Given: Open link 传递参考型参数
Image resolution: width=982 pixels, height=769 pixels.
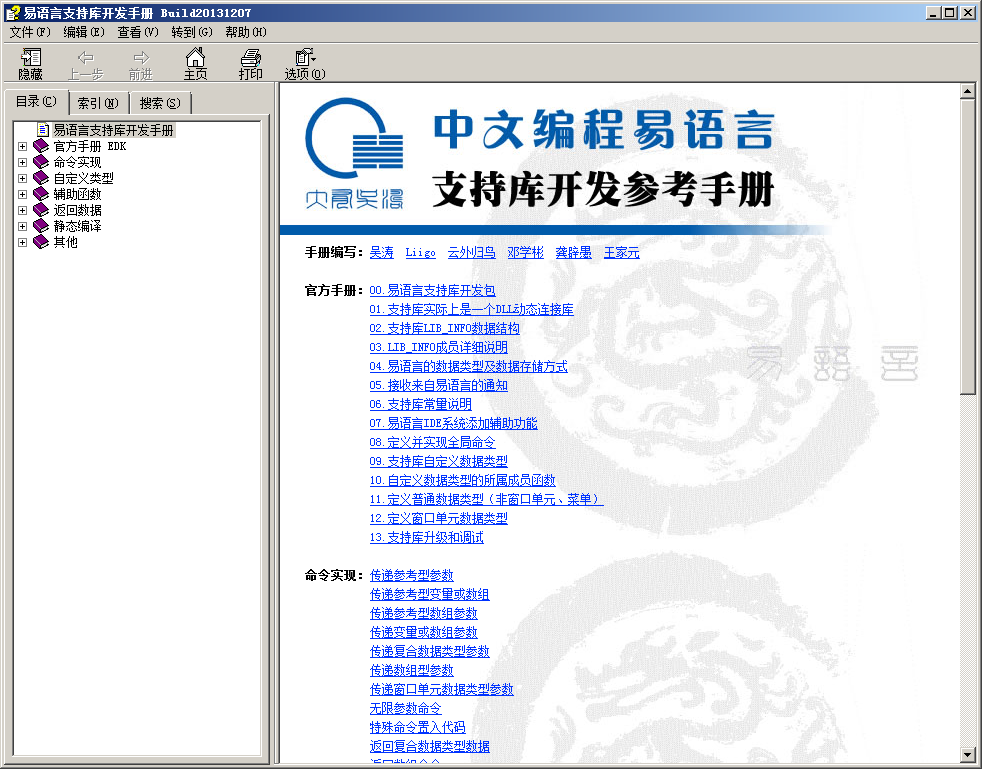Looking at the screenshot, I should click(411, 575).
